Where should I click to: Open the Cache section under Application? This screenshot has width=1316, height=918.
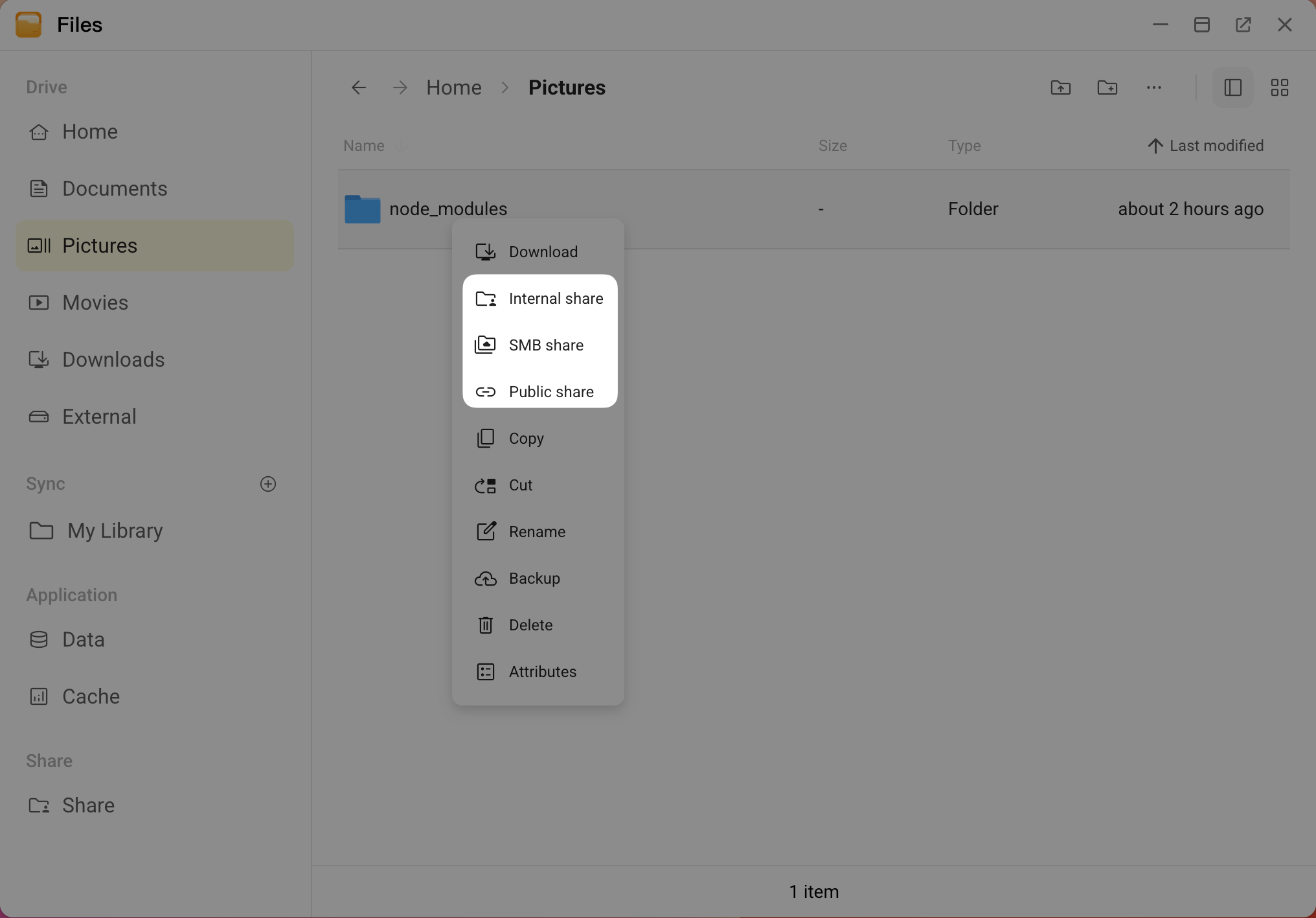(90, 696)
